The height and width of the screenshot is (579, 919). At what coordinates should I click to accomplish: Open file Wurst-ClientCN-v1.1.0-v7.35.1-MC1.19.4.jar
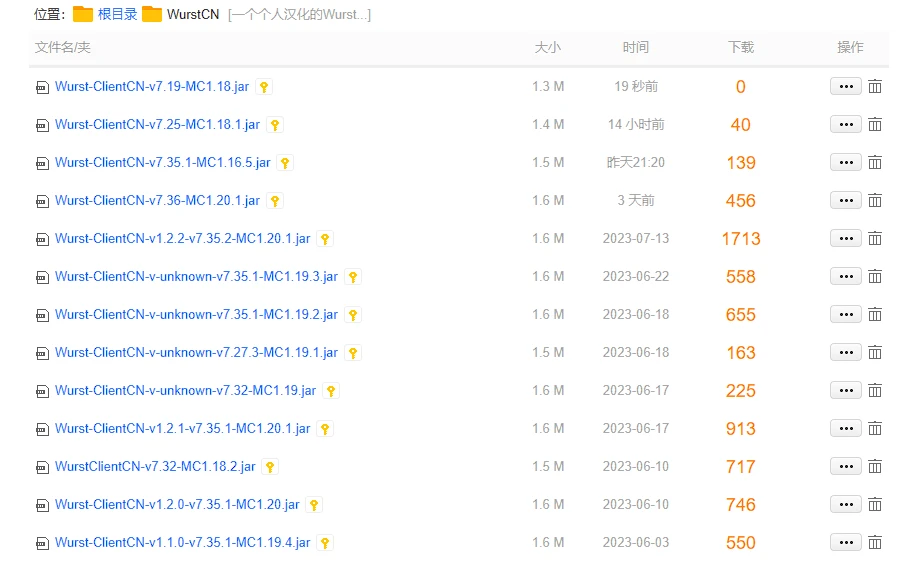(x=182, y=543)
